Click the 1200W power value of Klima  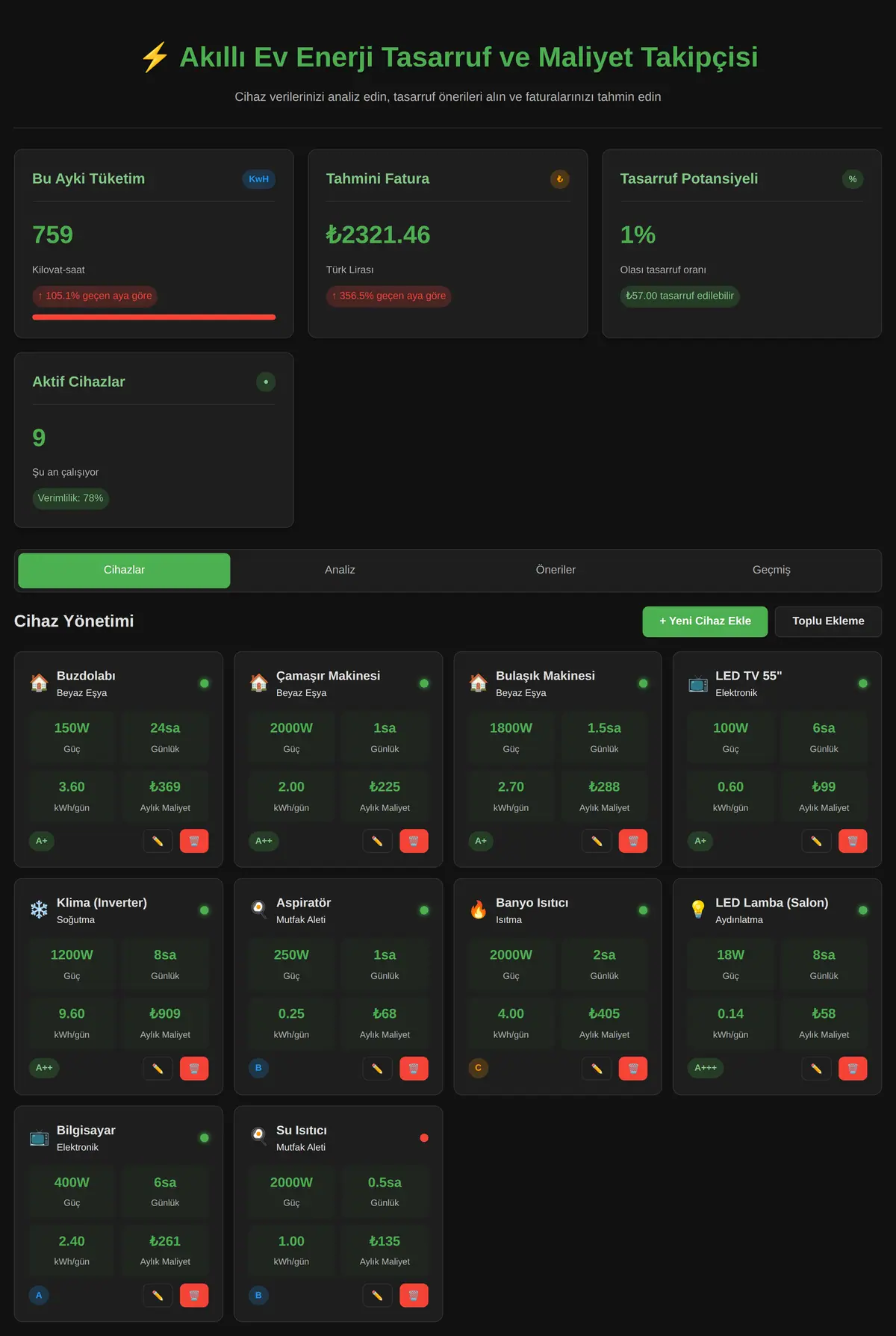[x=72, y=955]
